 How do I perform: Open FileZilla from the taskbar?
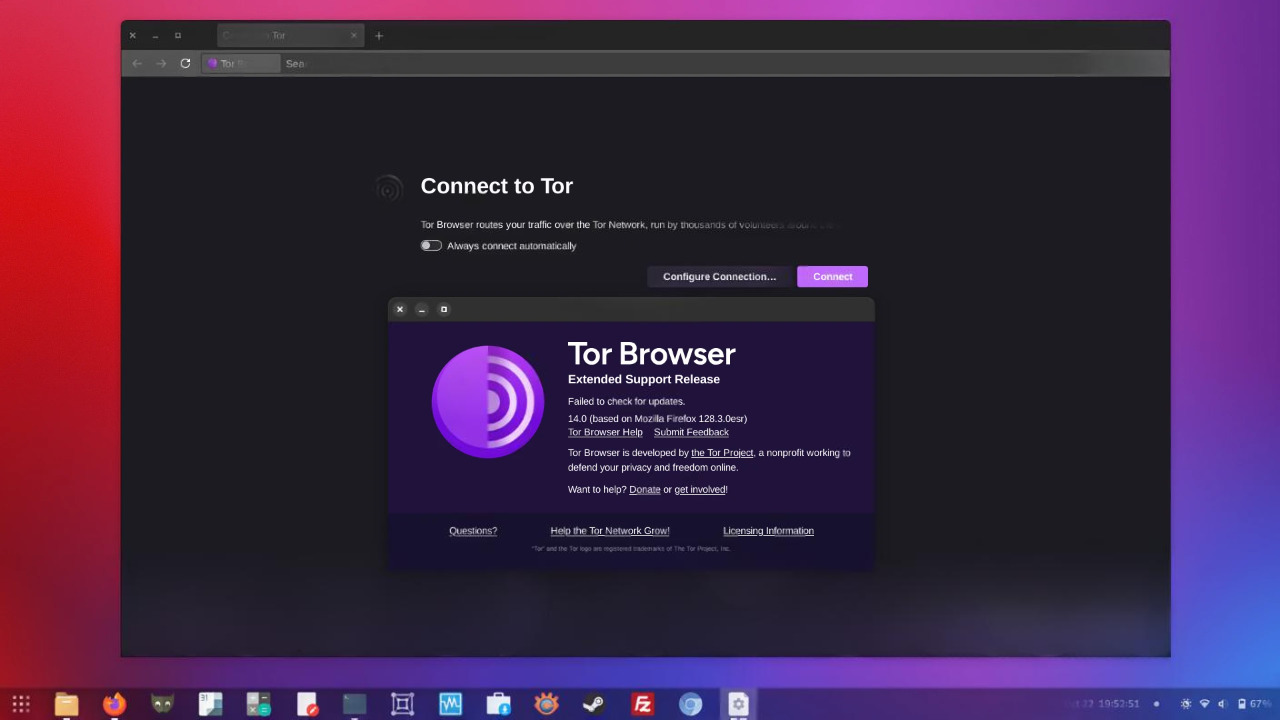(x=642, y=704)
